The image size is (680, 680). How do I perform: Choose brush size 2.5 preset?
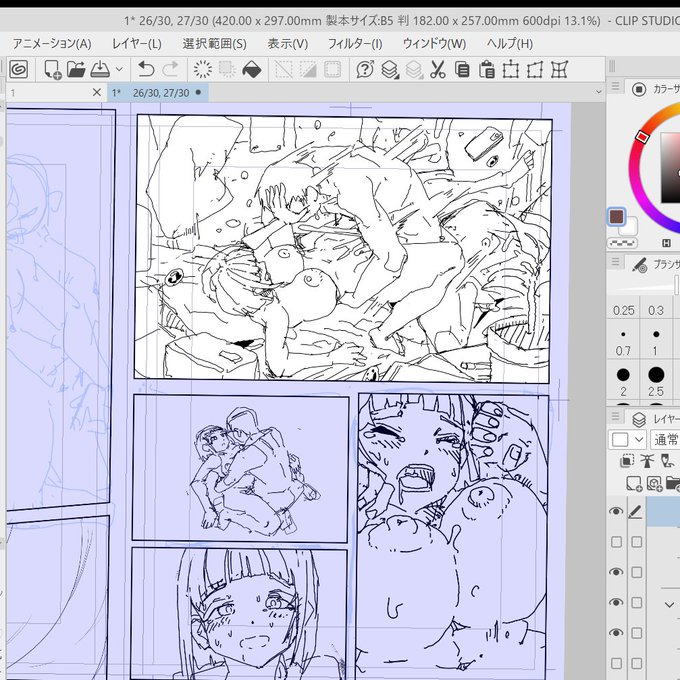point(656,382)
